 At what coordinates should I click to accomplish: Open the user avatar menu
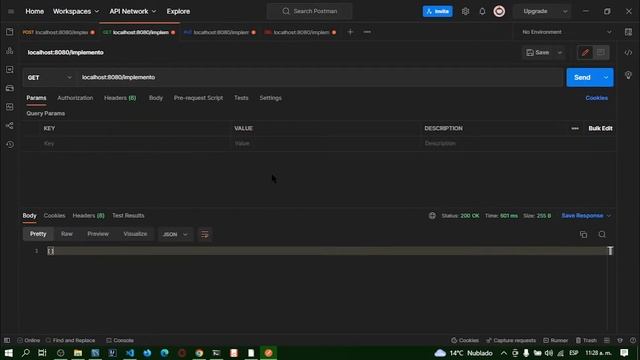(x=499, y=11)
